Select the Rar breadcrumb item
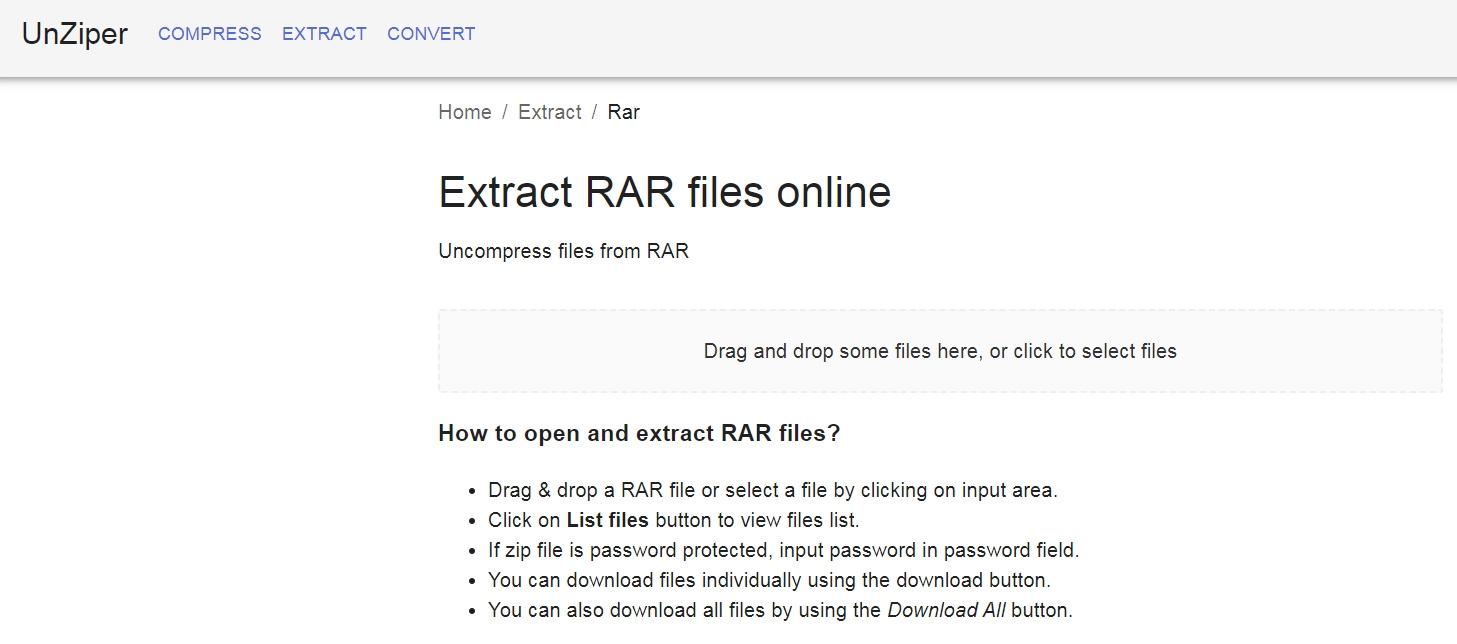This screenshot has height=644, width=1457. 623,112
